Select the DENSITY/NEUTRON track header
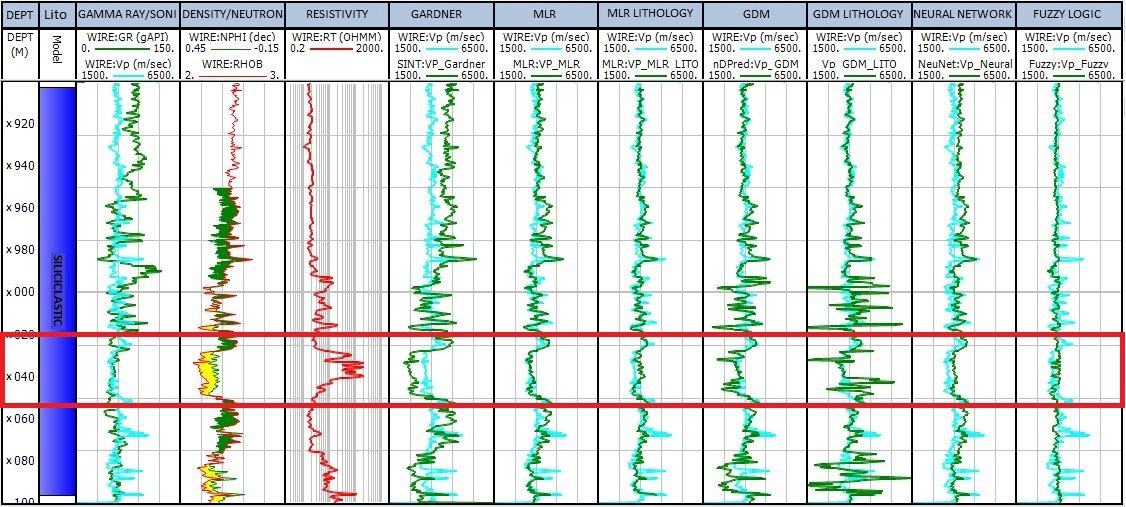 pos(232,14)
